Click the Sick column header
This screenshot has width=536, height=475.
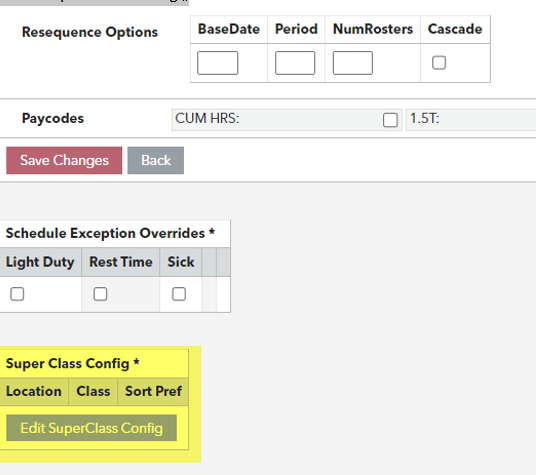point(180,262)
